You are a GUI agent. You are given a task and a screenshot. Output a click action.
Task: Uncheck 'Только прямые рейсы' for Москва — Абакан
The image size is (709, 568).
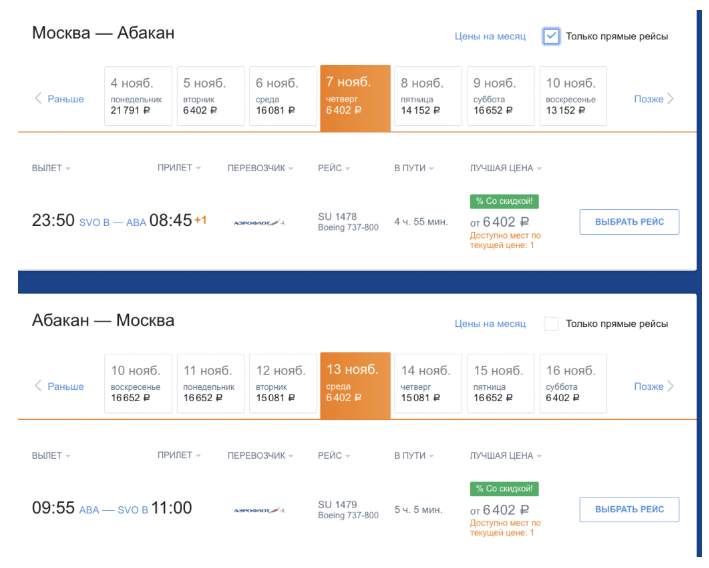pyautogui.click(x=551, y=36)
